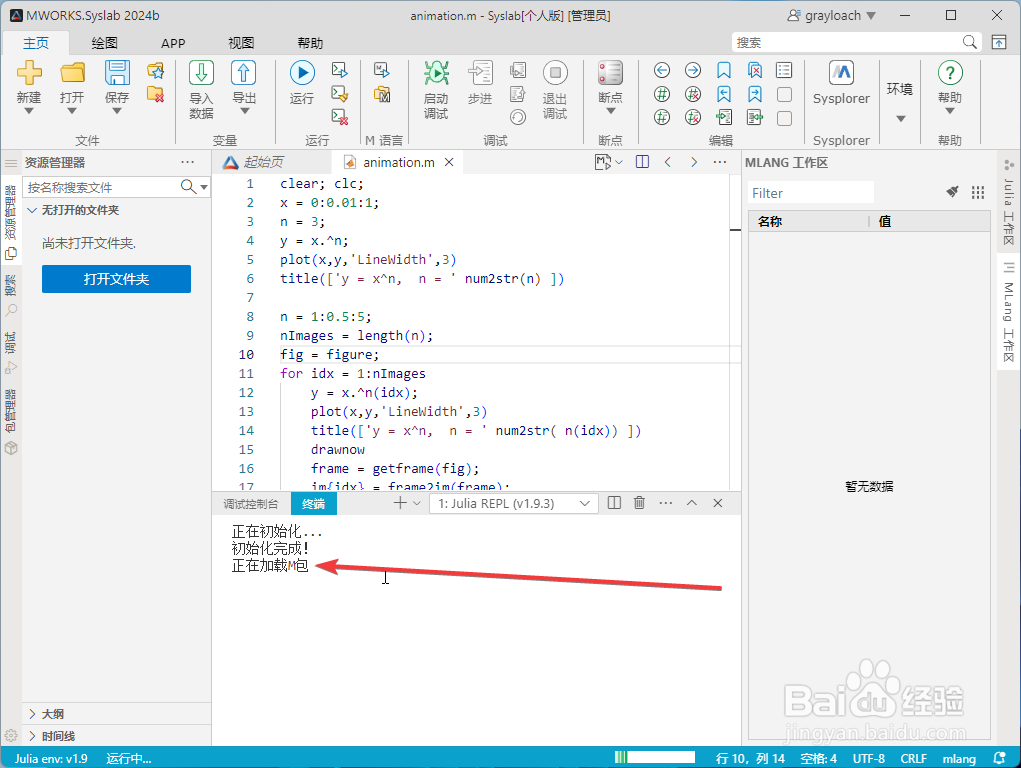Click the folder with red X icon
Viewport: 1021px width, 768px height.
[156, 94]
